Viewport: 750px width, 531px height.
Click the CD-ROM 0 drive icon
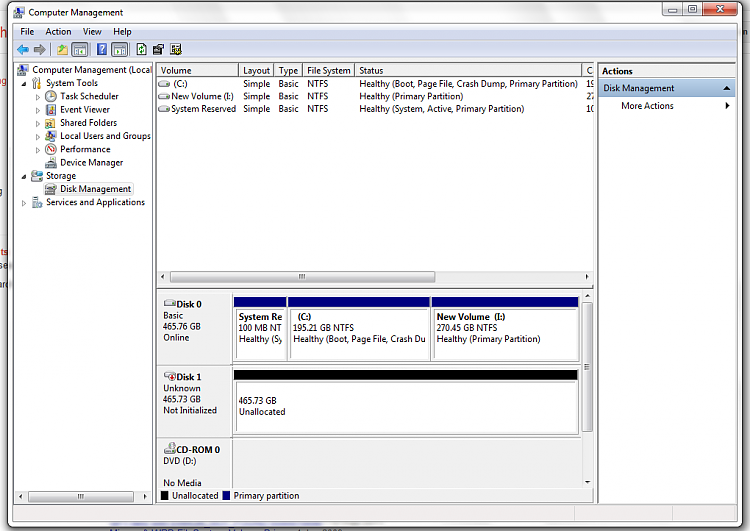[169, 449]
